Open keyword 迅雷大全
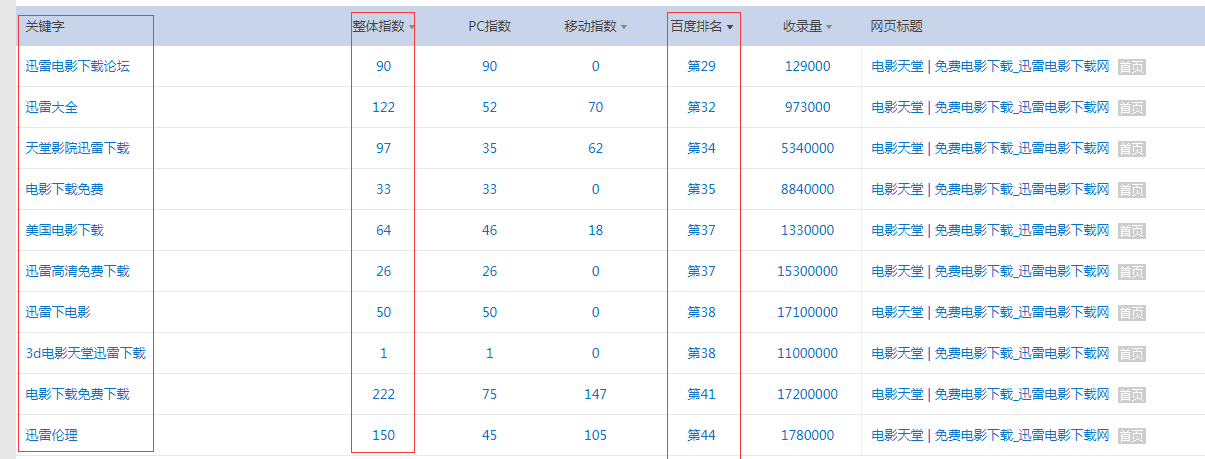This screenshot has width=1205, height=459. coord(51,107)
